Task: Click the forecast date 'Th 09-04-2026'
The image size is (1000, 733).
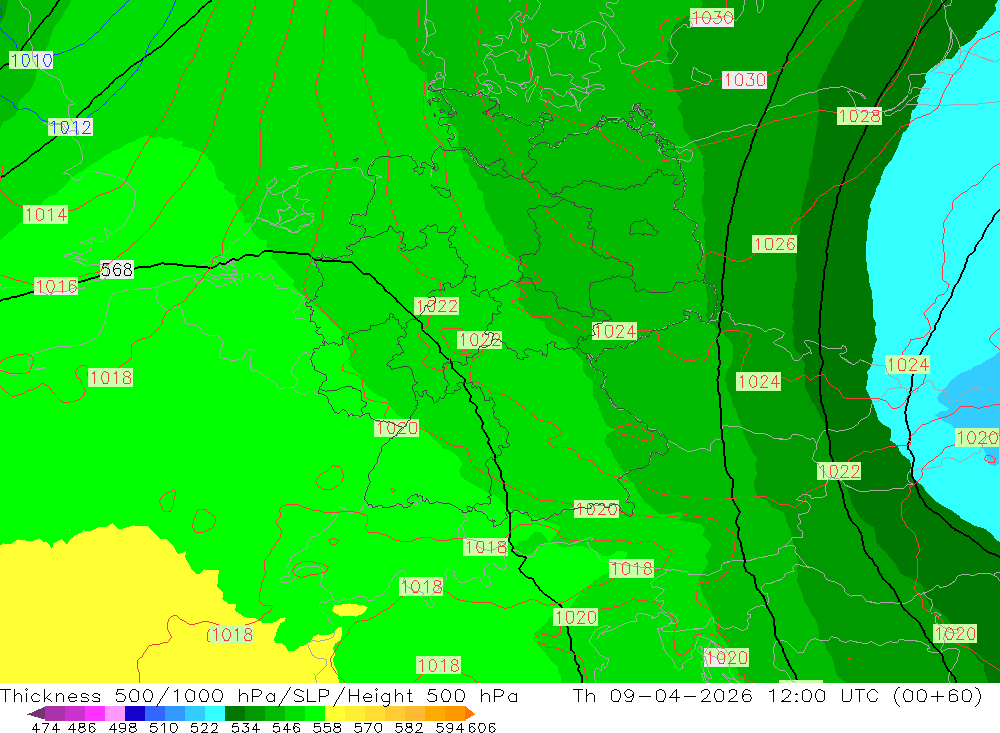Action: [x=663, y=695]
